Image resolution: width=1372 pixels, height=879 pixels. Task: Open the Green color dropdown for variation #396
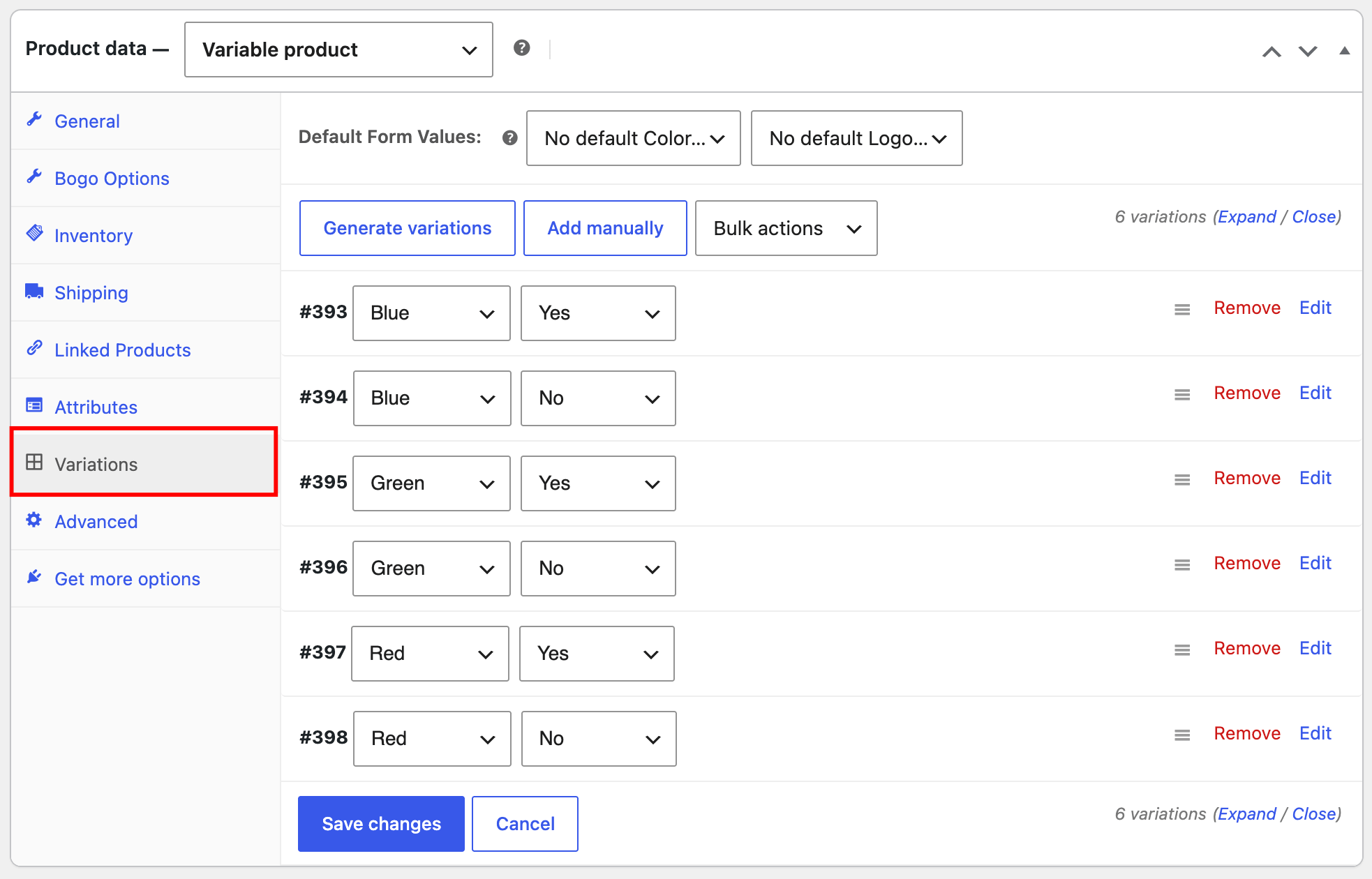431,569
